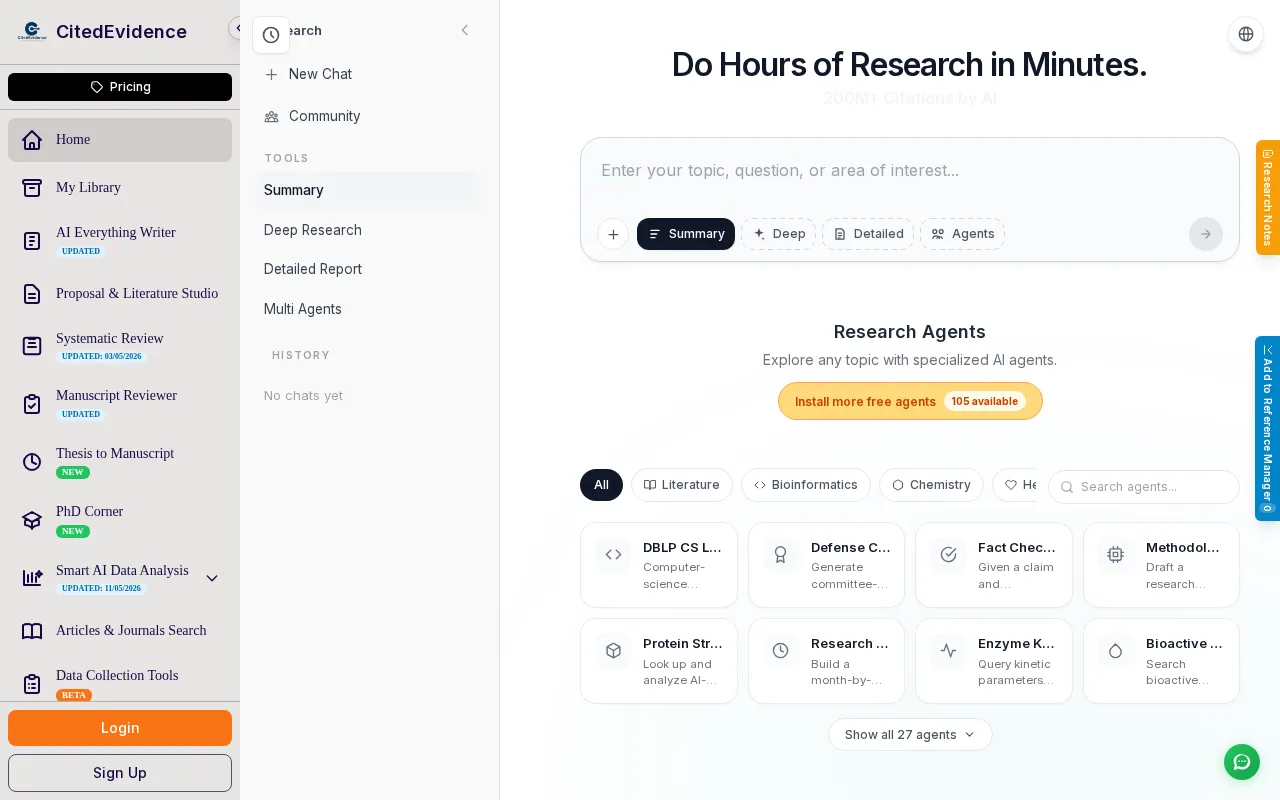
Task: Filter agents by Chemistry
Action: [931, 485]
